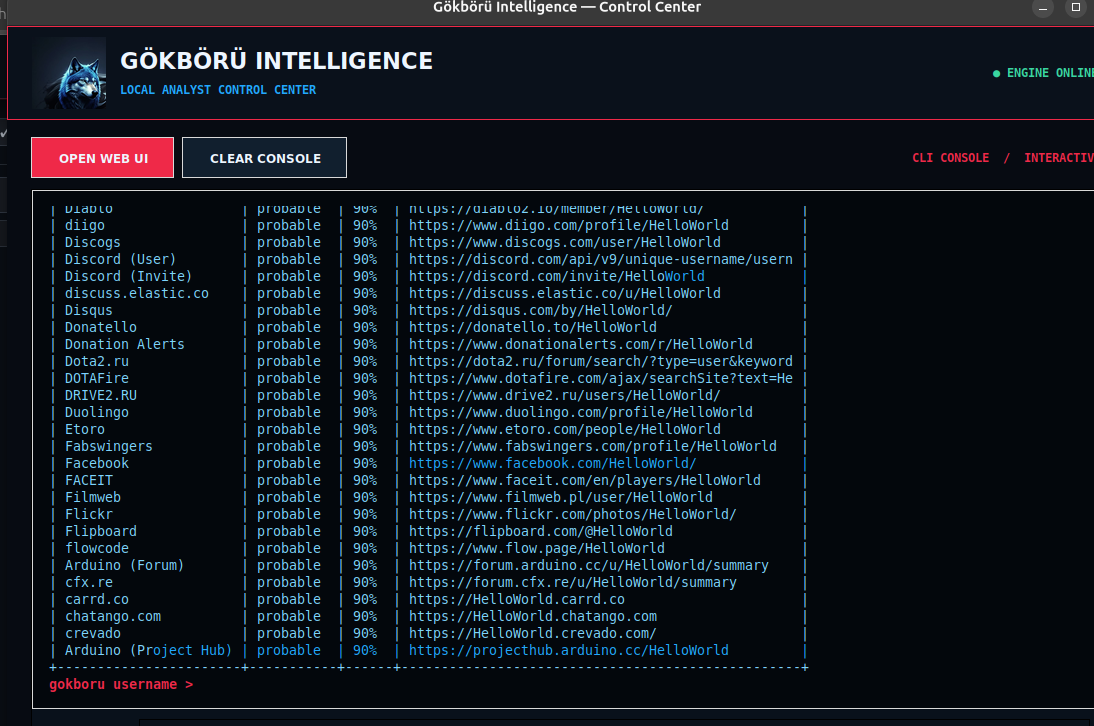The image size is (1094, 726).
Task: Click the LOCAL ANALYST CONTROL CENTER subtitle
Action: point(218,90)
